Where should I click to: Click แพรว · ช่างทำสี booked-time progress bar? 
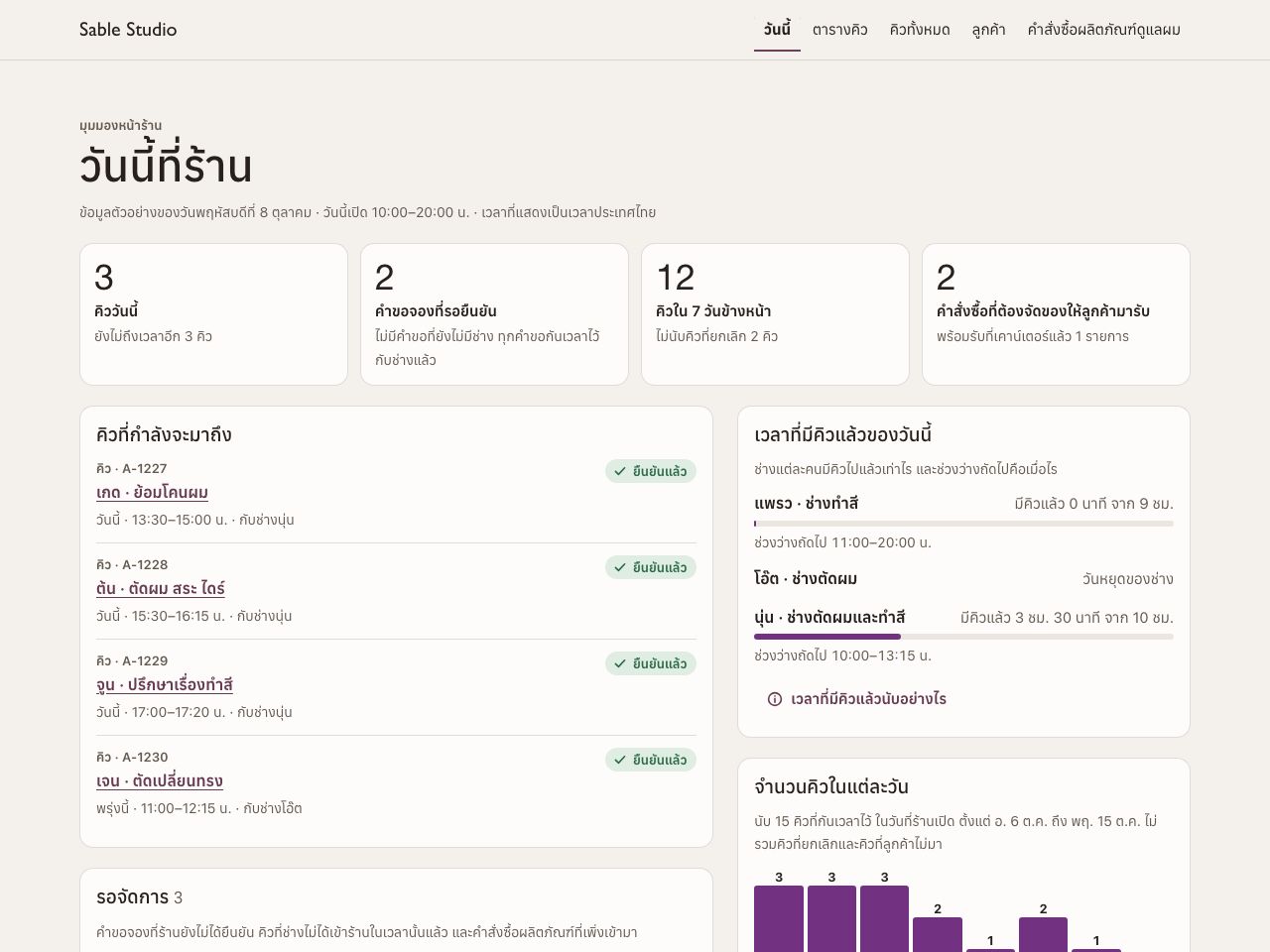[x=963, y=524]
